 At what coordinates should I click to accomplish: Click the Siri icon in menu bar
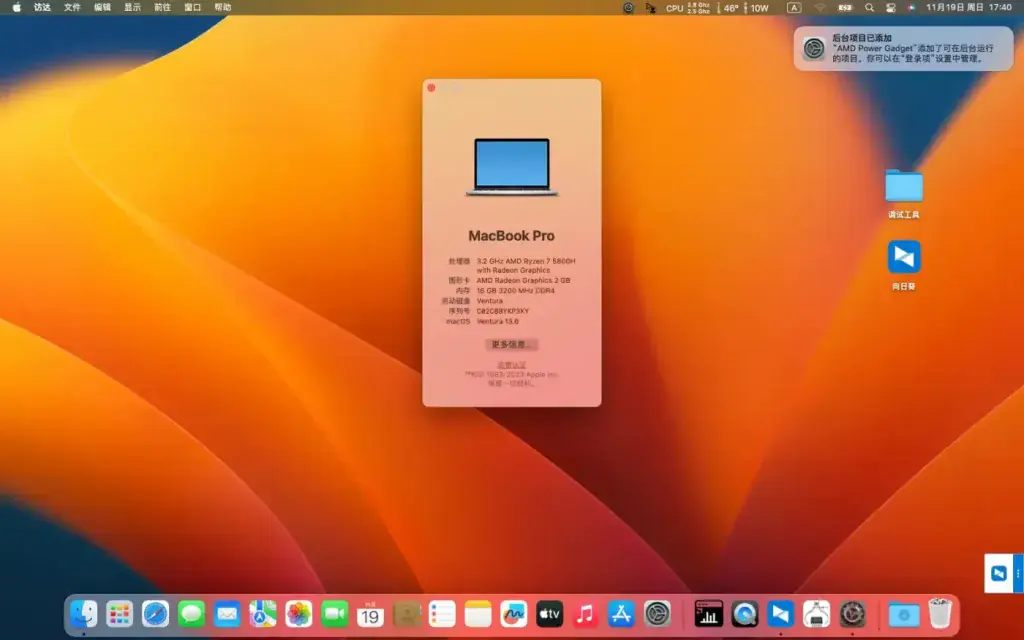[912, 8]
